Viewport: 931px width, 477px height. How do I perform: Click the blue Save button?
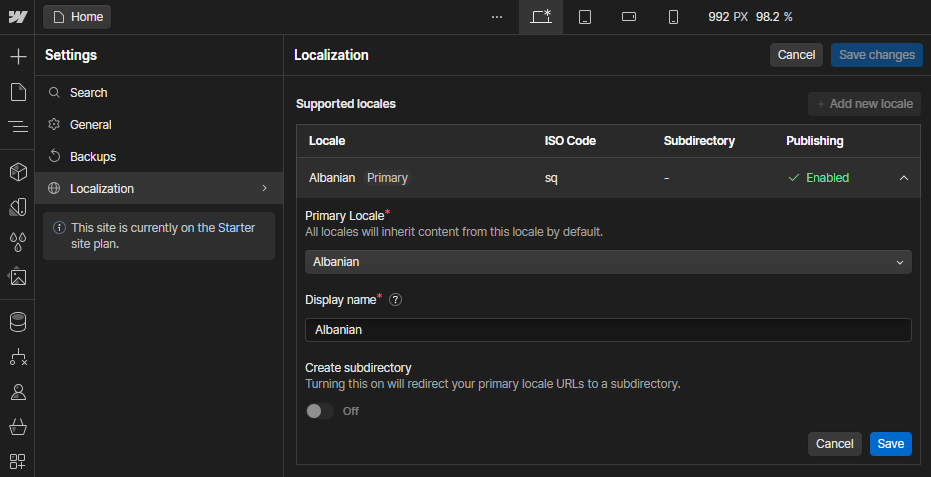coord(890,444)
